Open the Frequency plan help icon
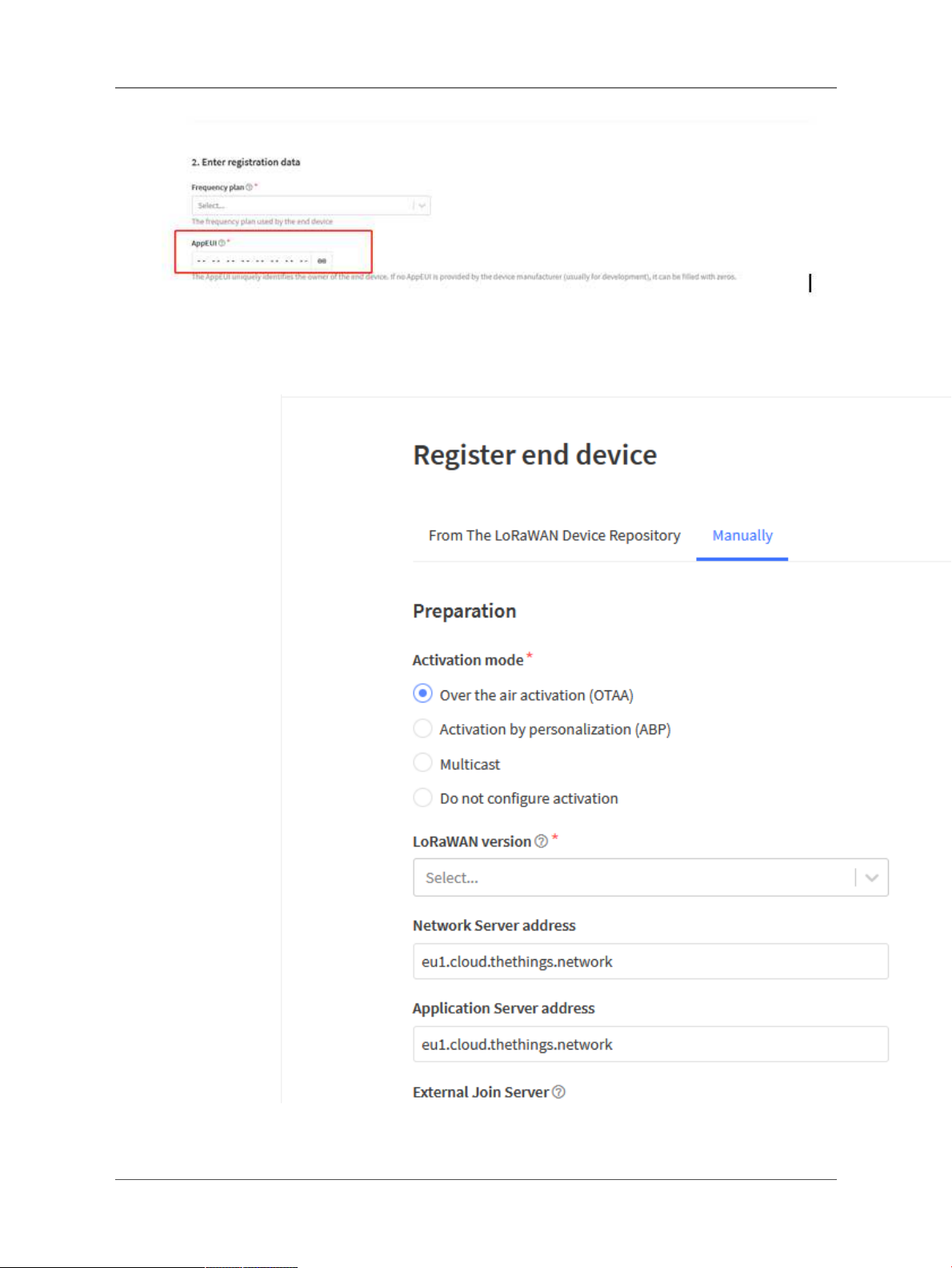 point(249,187)
